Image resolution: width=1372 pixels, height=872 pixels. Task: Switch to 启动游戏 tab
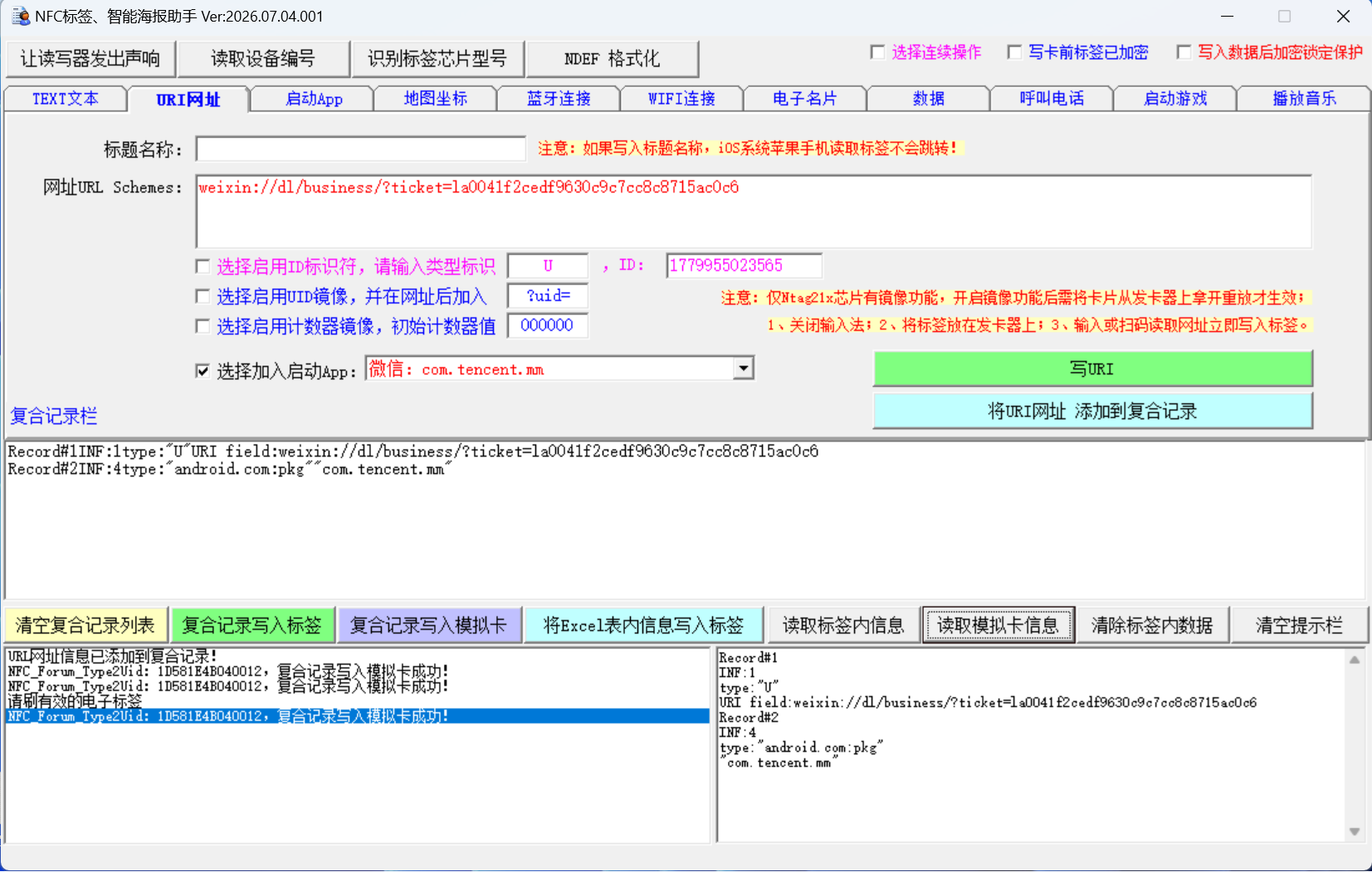(x=1175, y=99)
